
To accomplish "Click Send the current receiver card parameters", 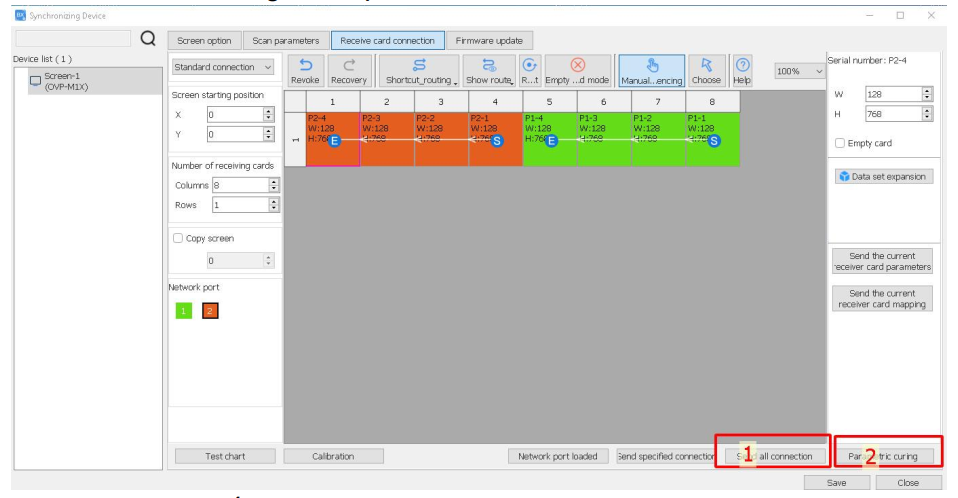I will coord(882,262).
